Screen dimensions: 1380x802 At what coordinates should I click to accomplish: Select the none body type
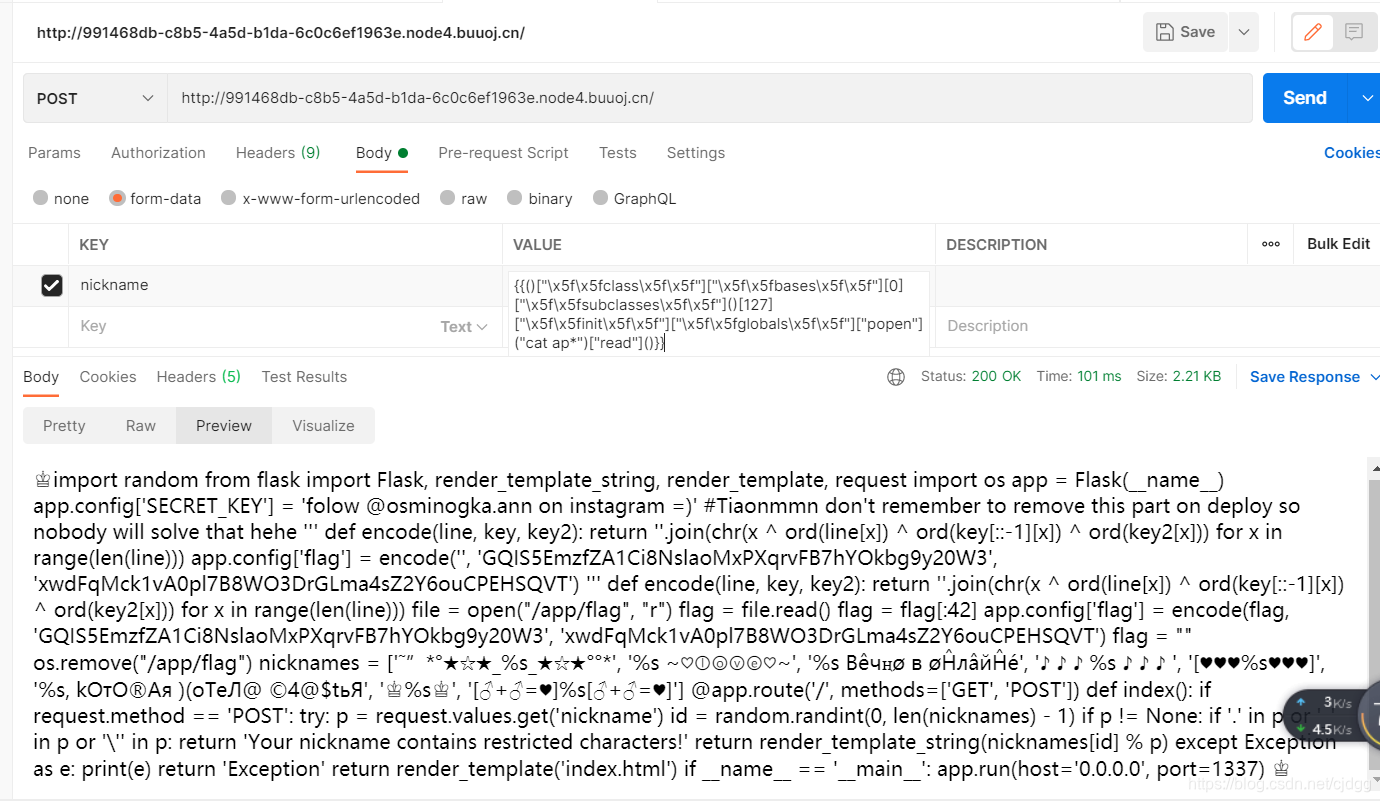(x=61, y=198)
